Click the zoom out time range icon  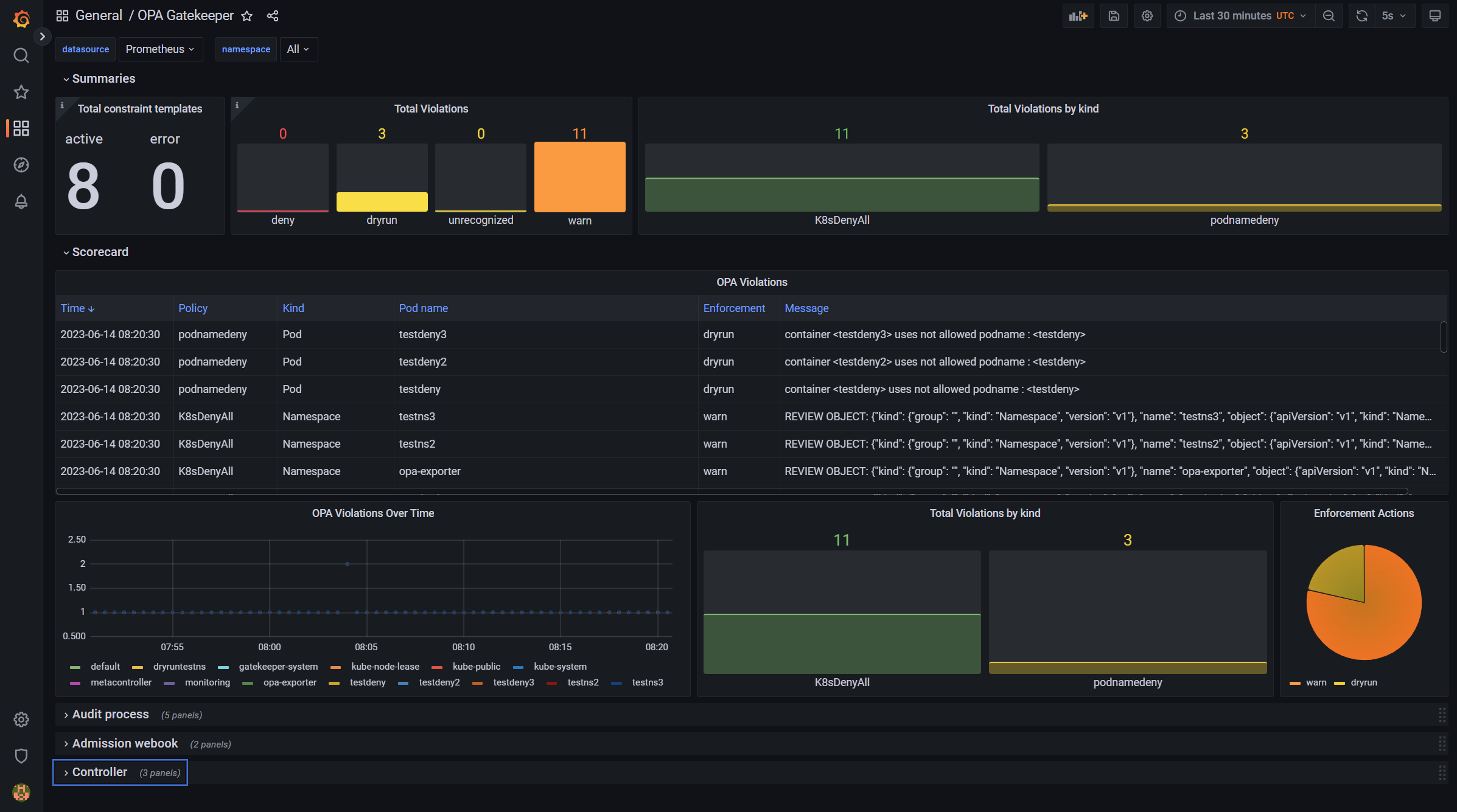click(1329, 16)
